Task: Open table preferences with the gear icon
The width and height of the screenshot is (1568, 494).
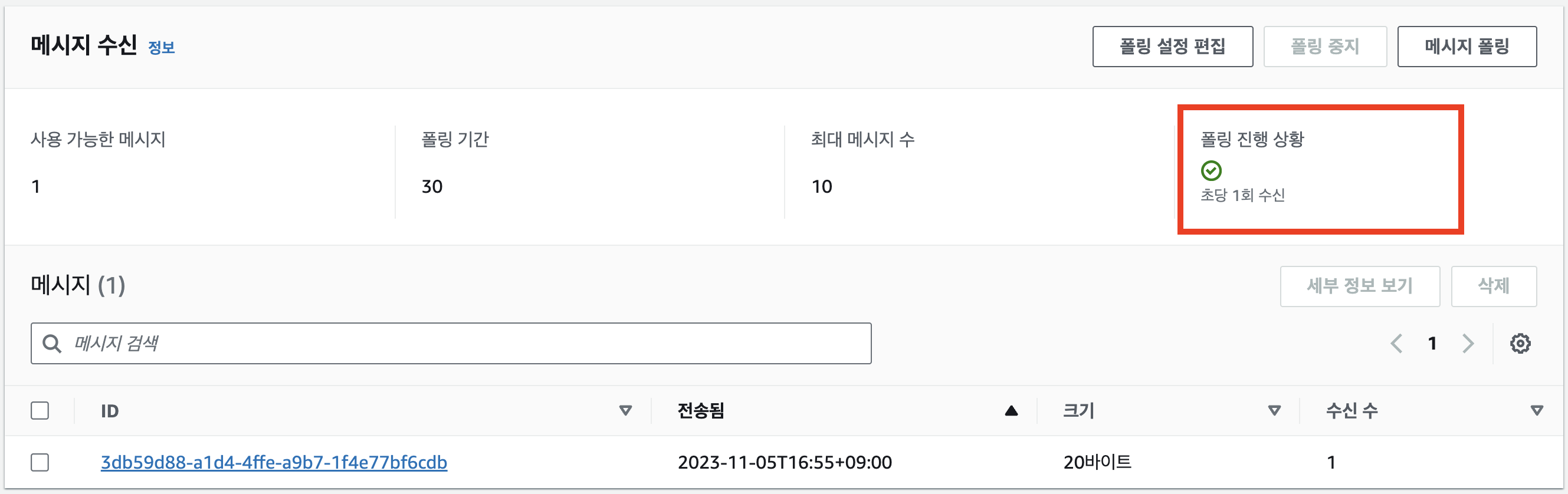Action: [1521, 343]
